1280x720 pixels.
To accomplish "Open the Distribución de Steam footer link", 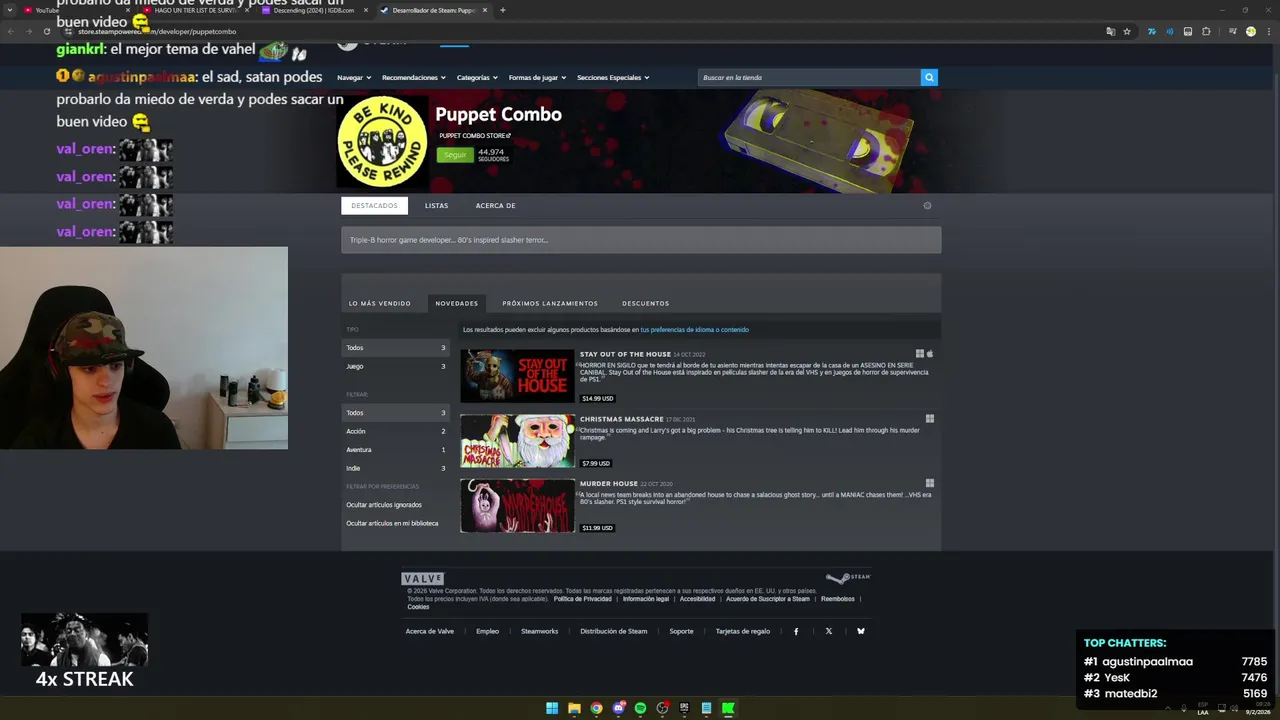I will (613, 631).
